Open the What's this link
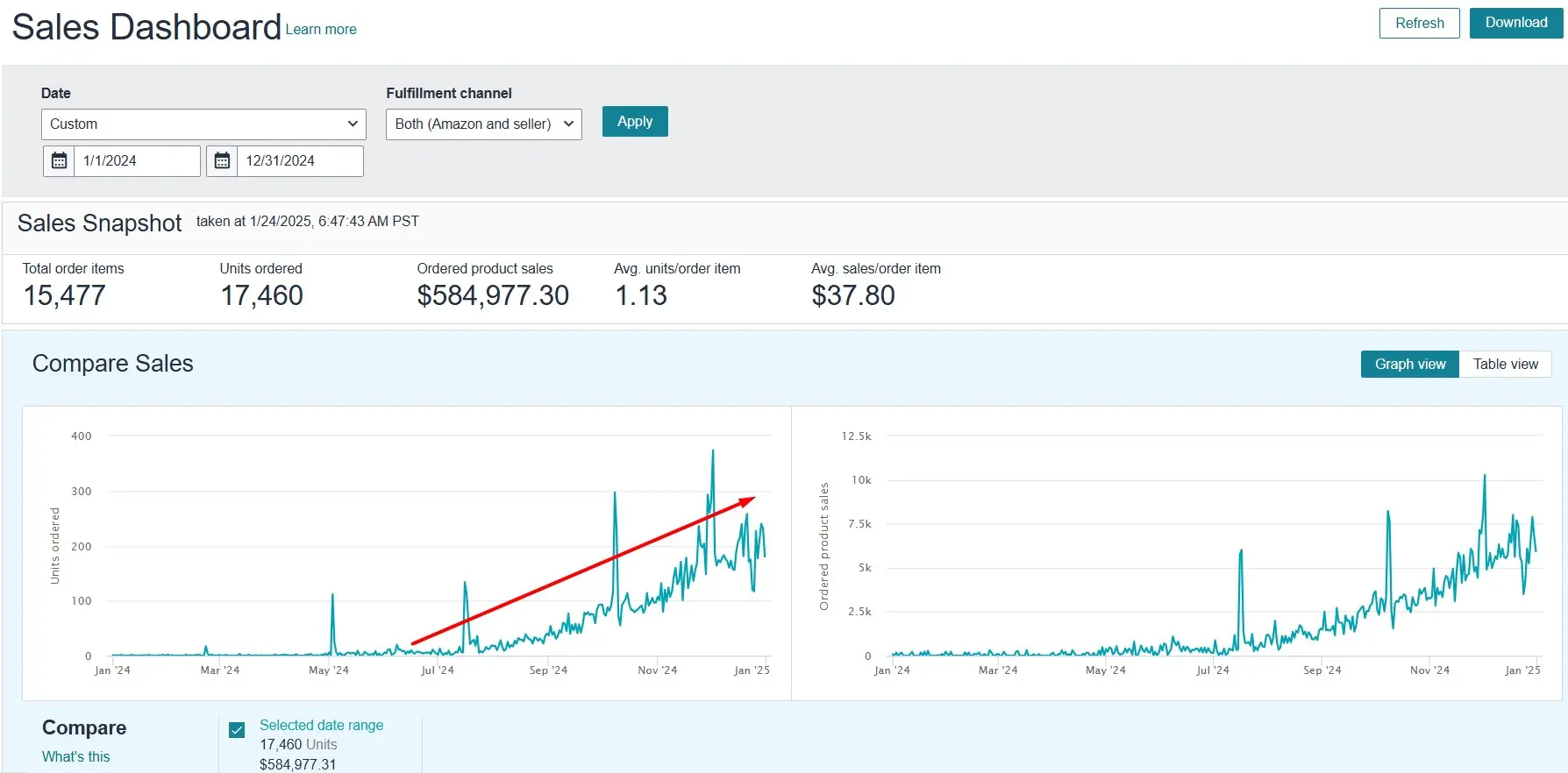Viewport: 1568px width, 773px height. (76, 757)
